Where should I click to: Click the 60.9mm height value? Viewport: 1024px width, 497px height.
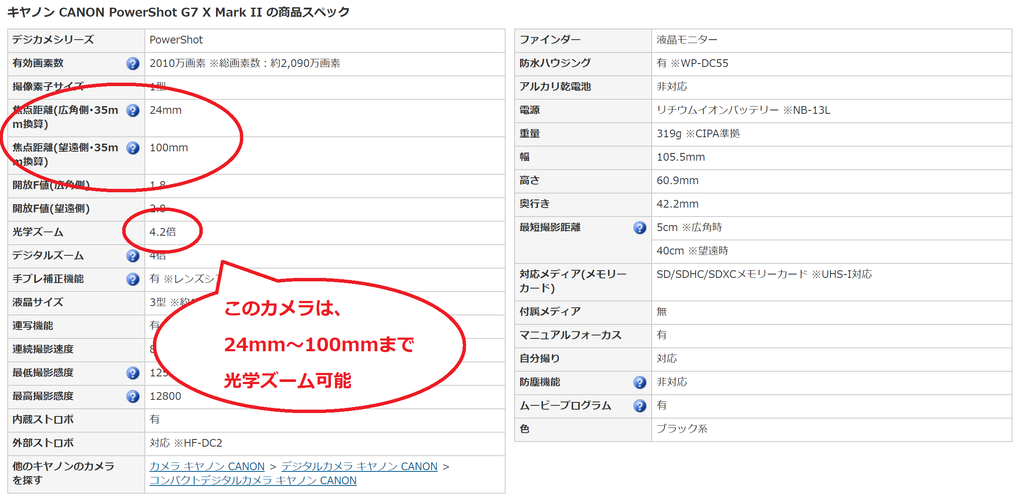pos(677,181)
